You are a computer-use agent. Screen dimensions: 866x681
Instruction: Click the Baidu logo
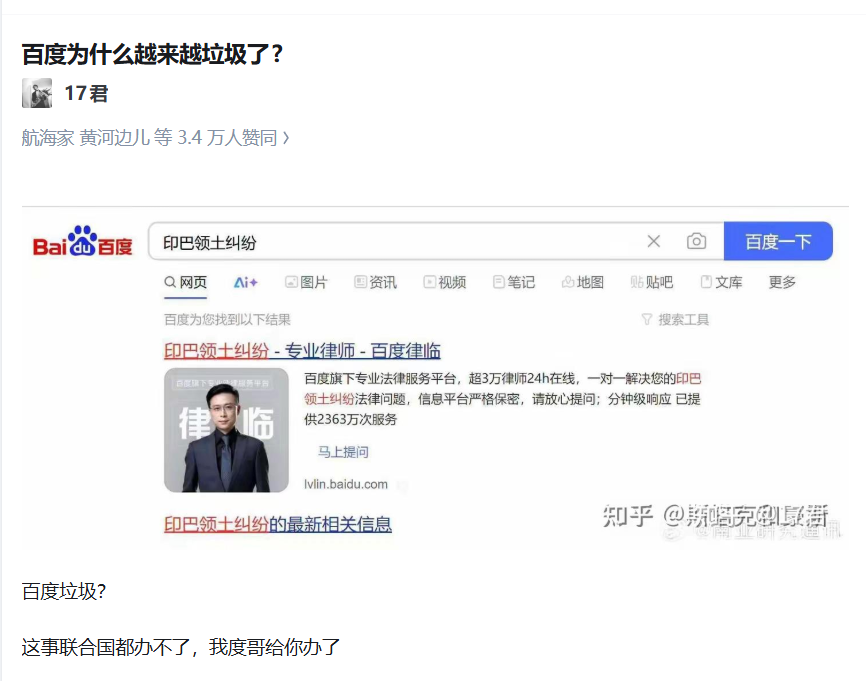pos(83,241)
